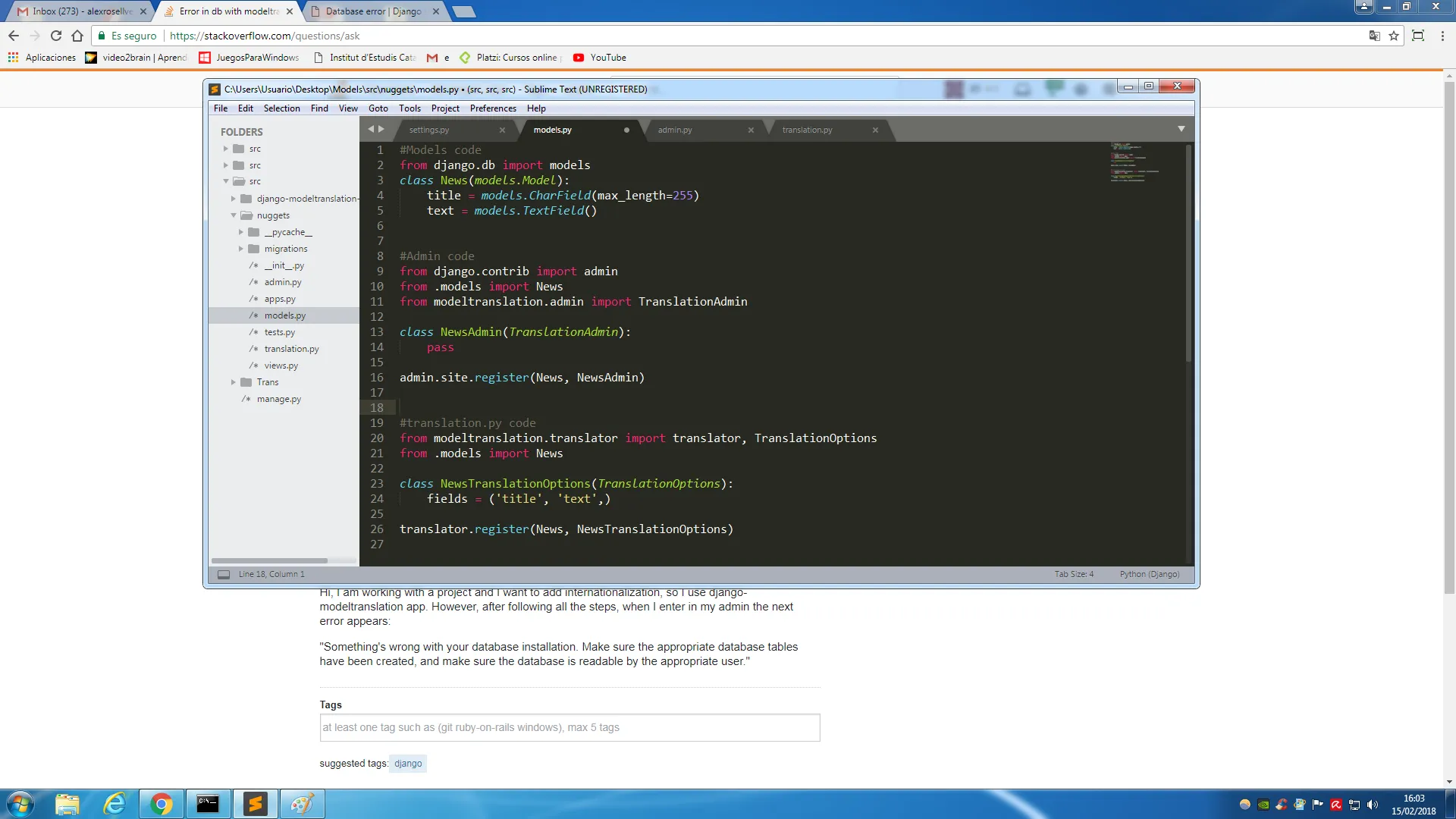Open the Apps grid icon in bookmarks bar
The width and height of the screenshot is (1456, 819).
pos(13,58)
